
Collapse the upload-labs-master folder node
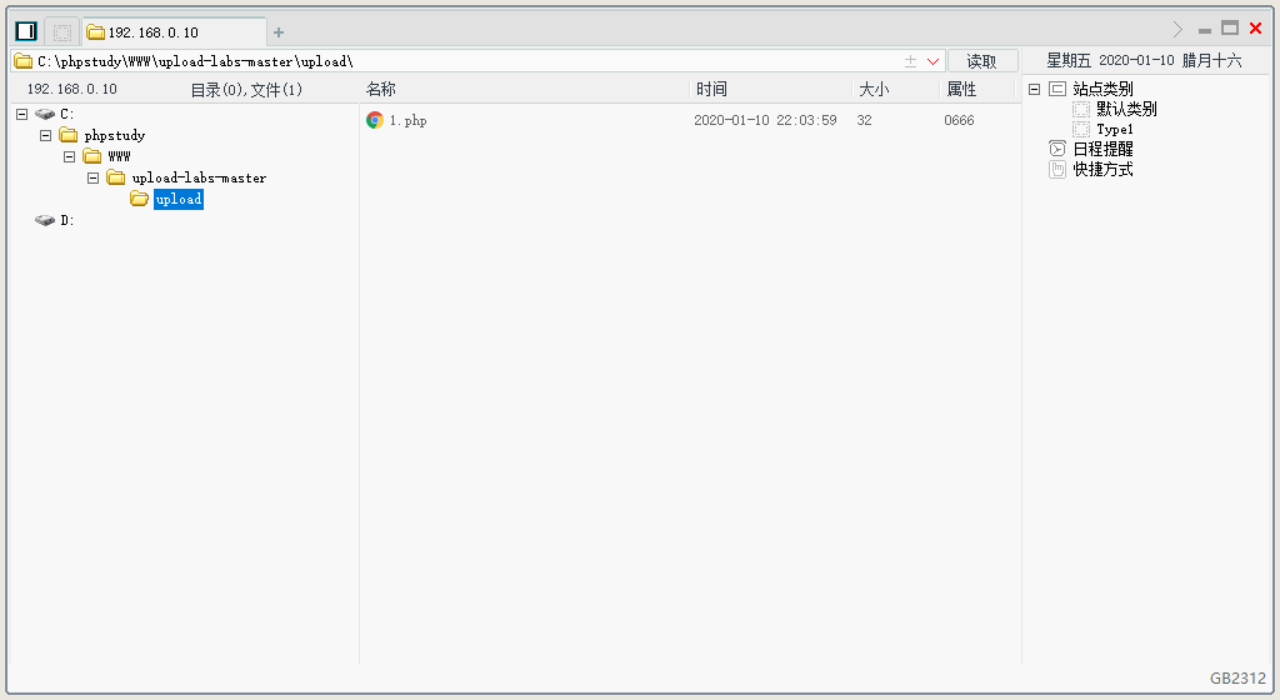[93, 177]
